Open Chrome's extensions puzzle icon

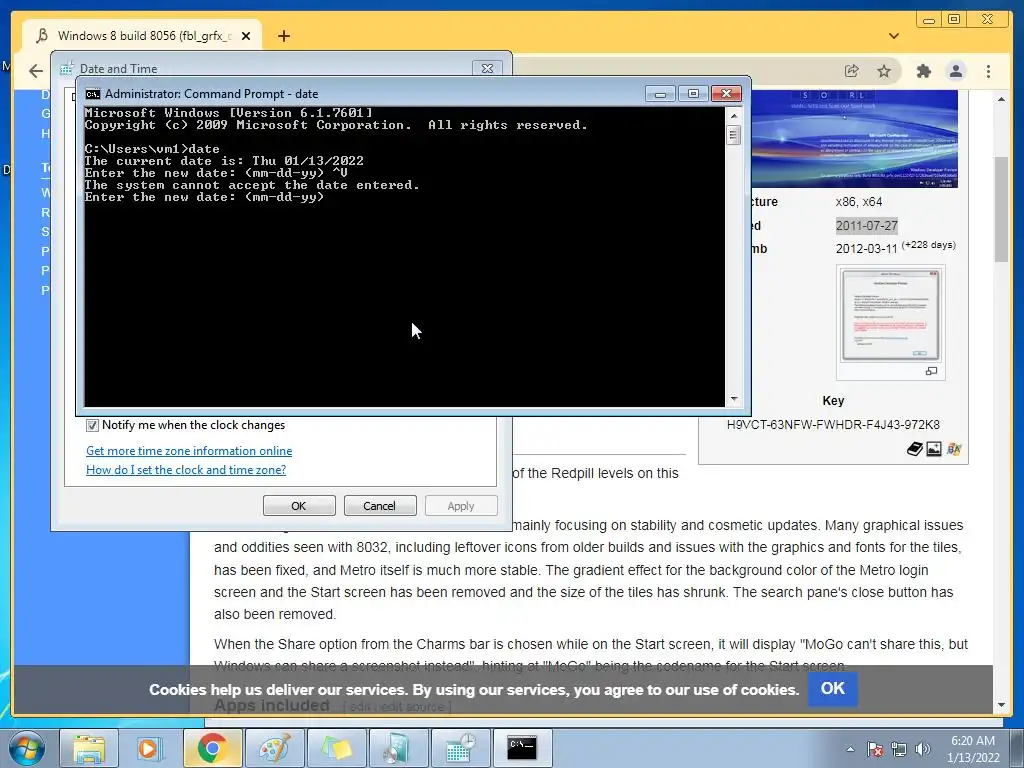[x=923, y=71]
